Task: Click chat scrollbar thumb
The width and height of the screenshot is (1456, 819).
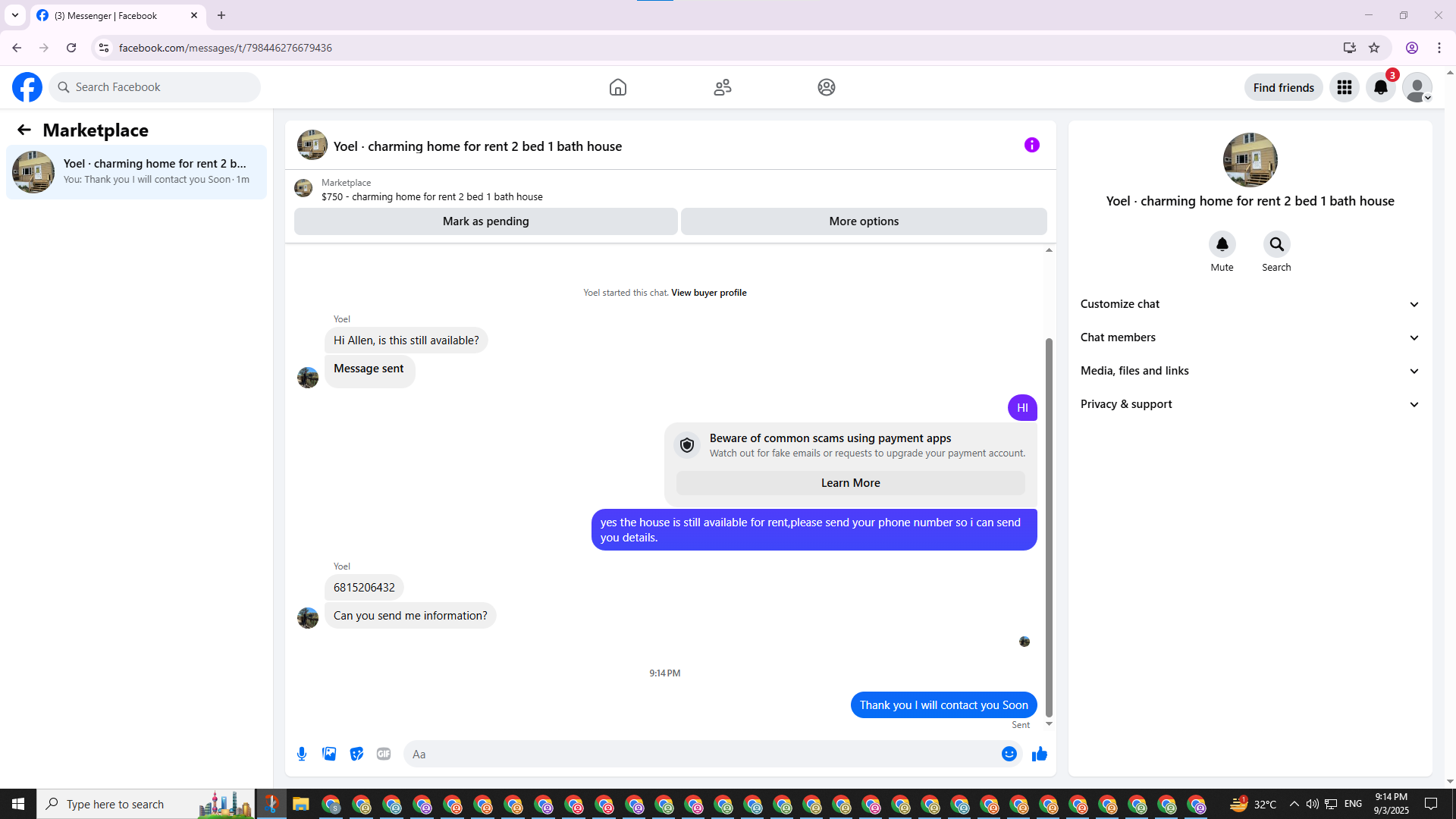Action: tap(1049, 527)
